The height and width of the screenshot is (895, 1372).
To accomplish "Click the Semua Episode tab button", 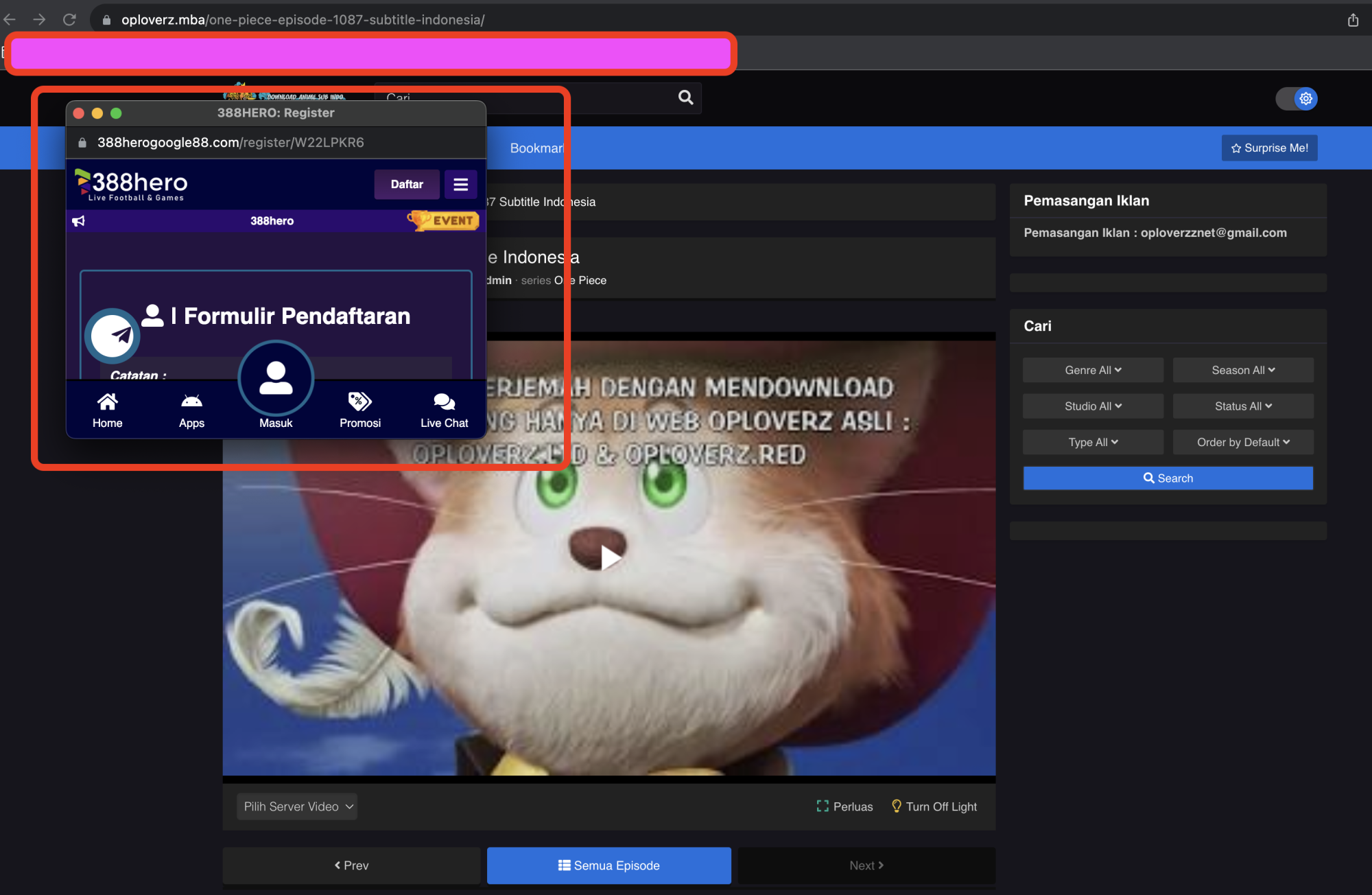I will coord(608,865).
